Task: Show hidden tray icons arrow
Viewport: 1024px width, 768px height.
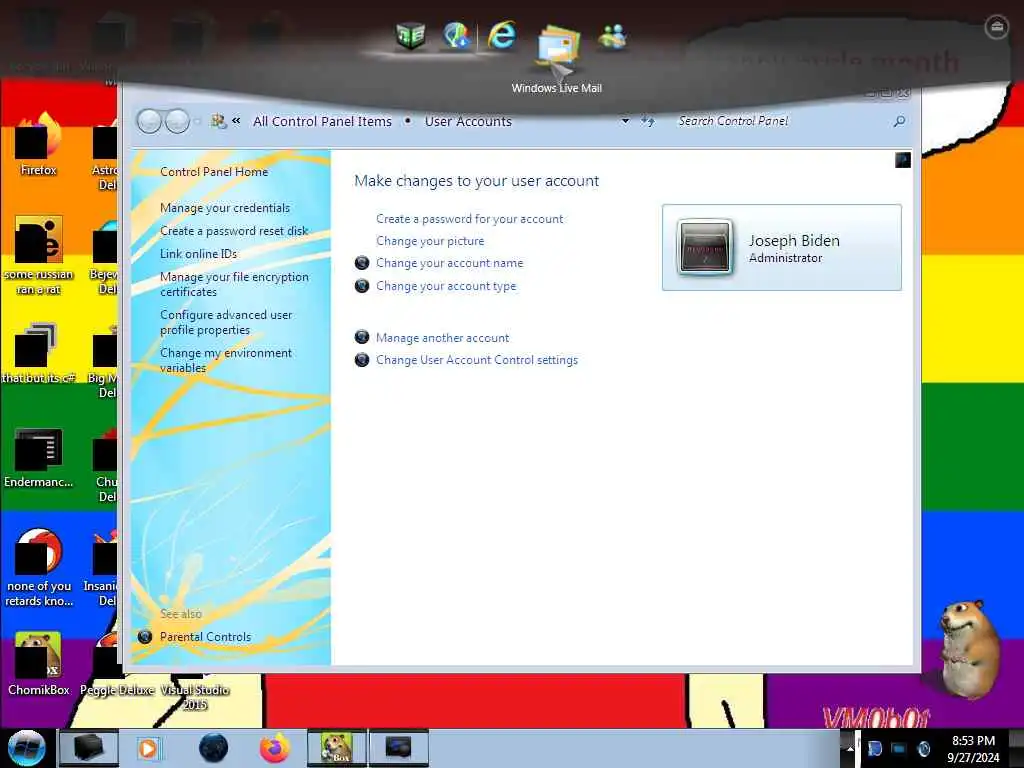Action: (850, 748)
